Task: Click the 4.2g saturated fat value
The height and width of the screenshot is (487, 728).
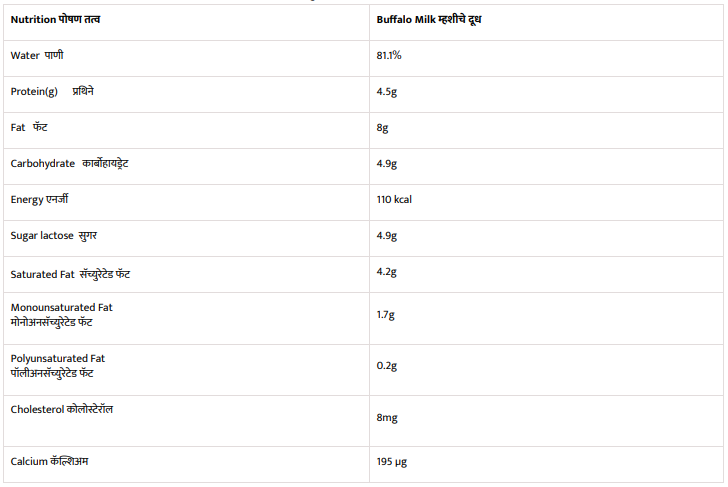Action: point(387,272)
